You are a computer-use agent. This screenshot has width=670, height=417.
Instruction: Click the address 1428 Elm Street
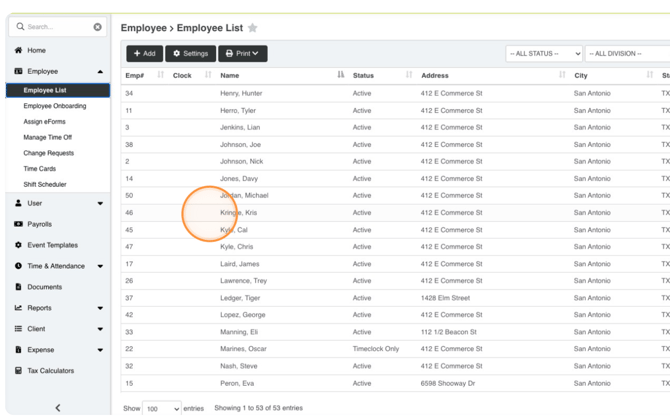[445, 298]
